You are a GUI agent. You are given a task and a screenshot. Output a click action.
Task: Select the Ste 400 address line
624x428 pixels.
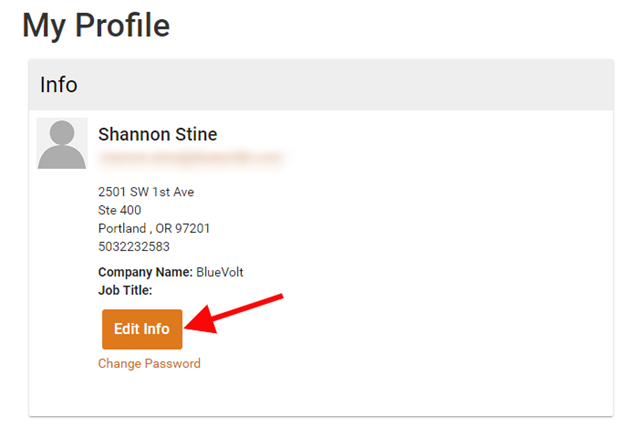click(x=119, y=210)
